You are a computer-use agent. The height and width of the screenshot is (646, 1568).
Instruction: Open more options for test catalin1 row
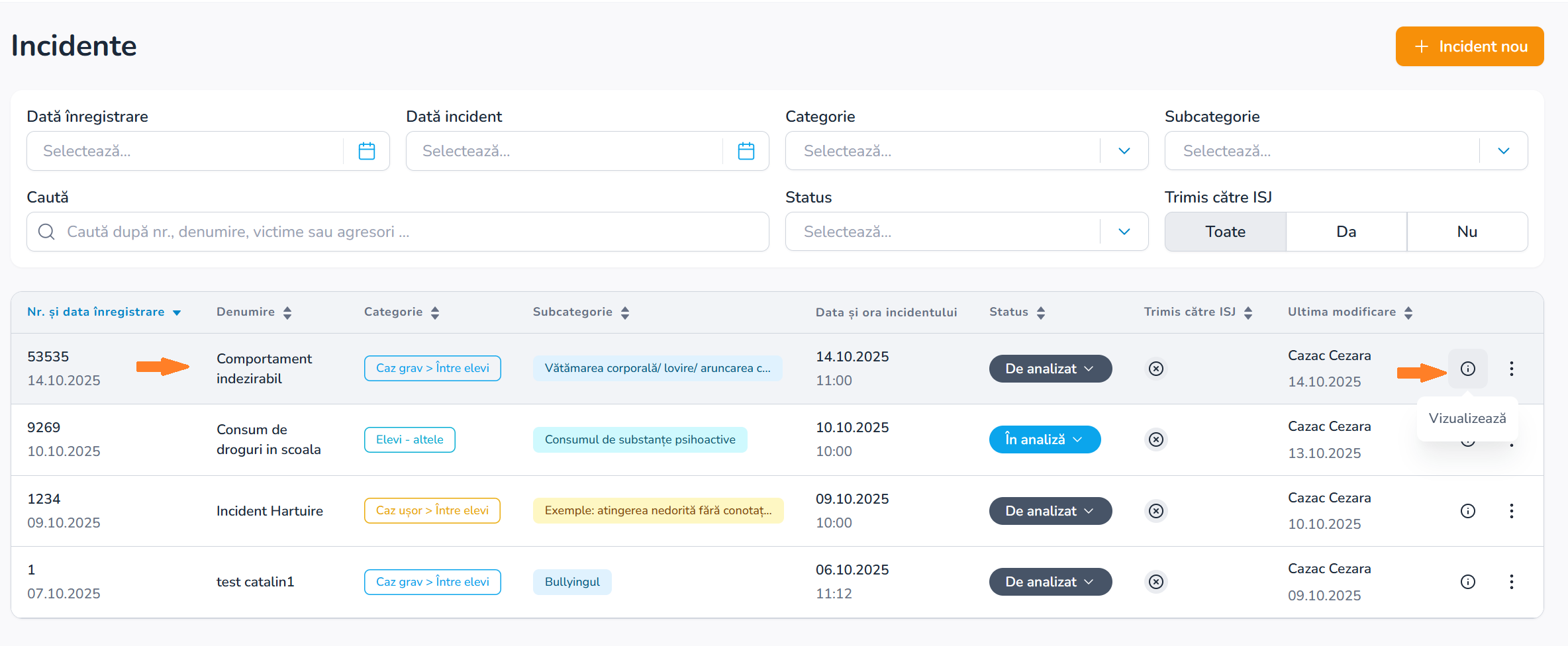1511,582
